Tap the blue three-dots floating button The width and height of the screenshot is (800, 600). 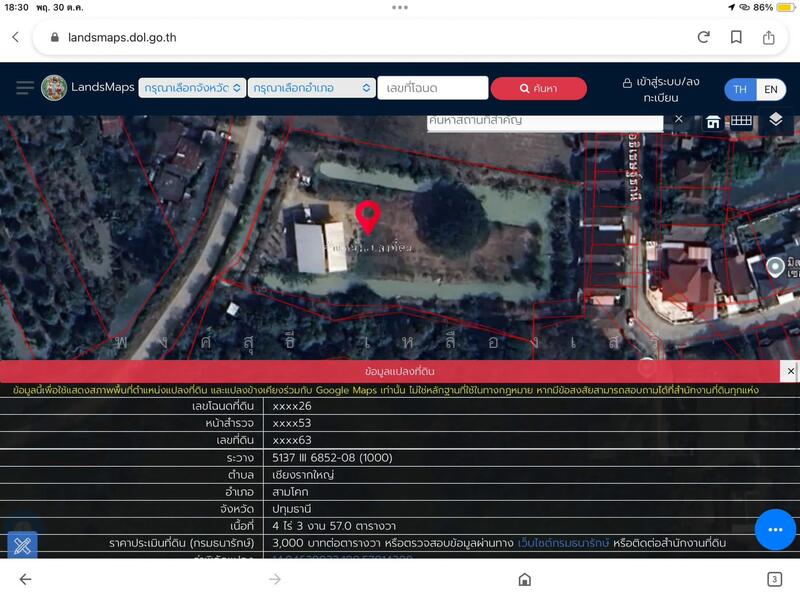(x=775, y=529)
